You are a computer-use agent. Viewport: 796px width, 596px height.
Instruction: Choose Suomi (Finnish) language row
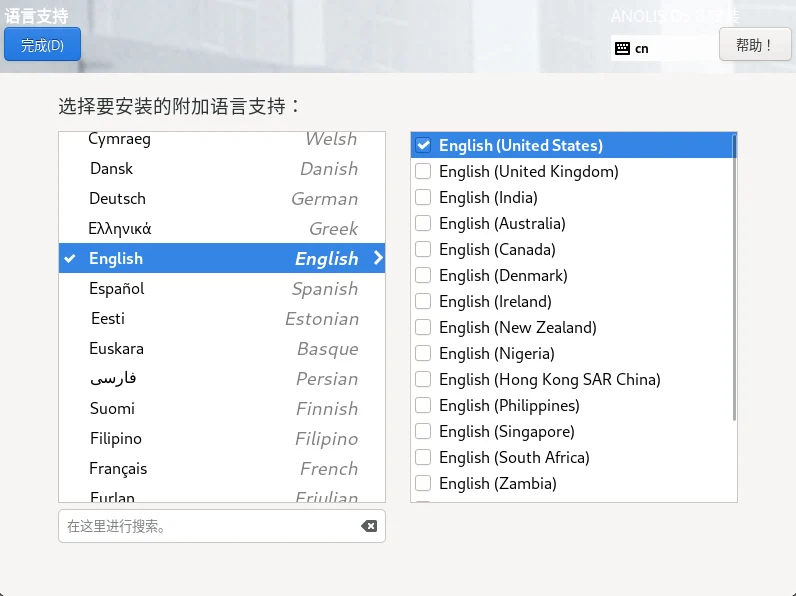222,408
